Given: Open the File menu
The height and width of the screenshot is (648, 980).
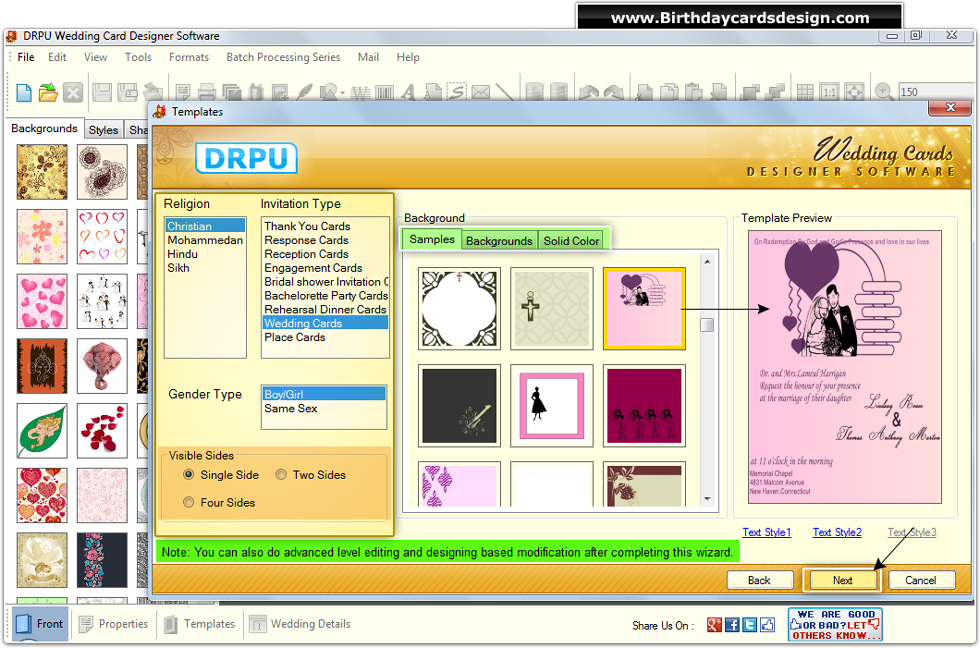Looking at the screenshot, I should point(26,57).
